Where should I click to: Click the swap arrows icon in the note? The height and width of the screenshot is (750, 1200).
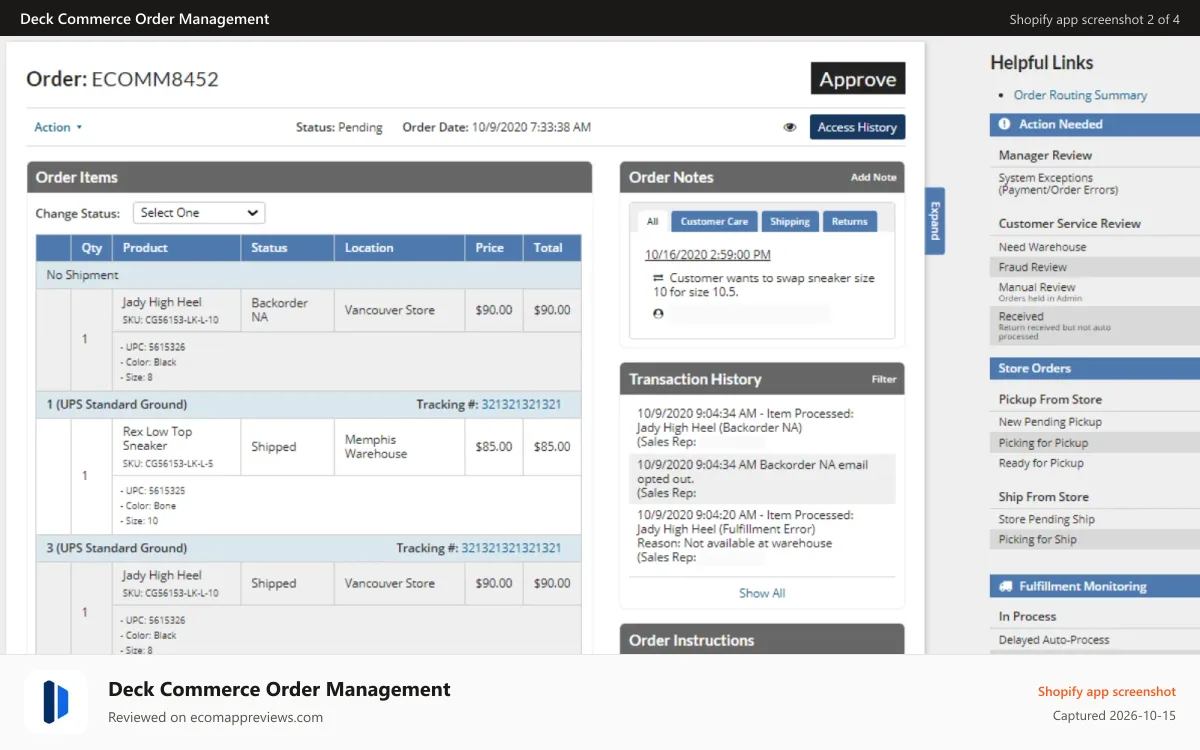[658, 278]
